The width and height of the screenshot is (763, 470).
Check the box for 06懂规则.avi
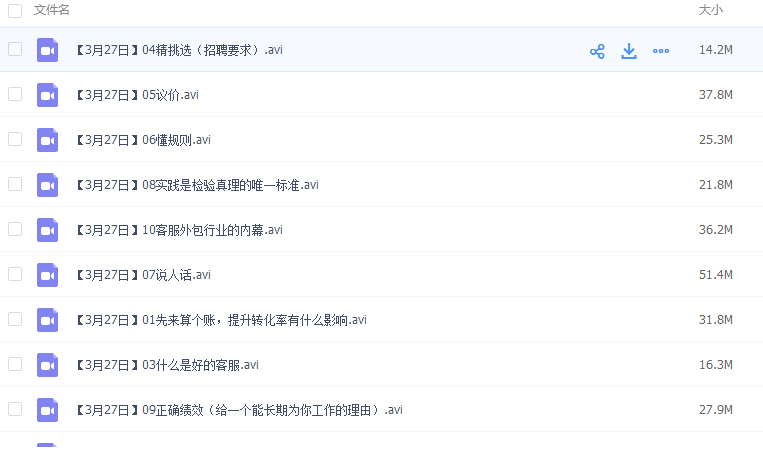[15, 139]
